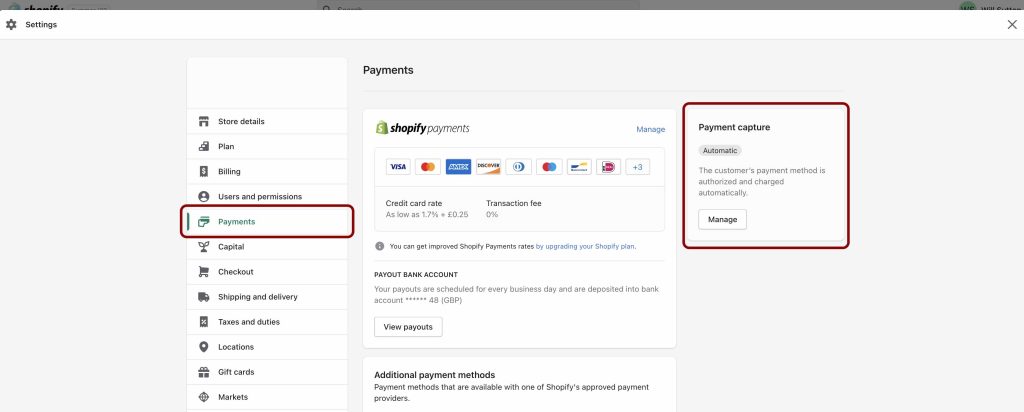Screen dimensions: 1024x412
Task: Click the Users and permissions person icon
Action: pos(204,197)
